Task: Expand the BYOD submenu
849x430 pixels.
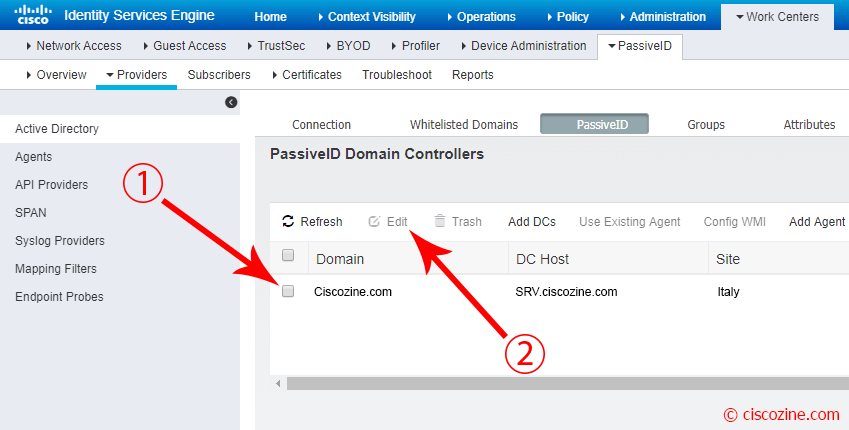Action: point(348,46)
